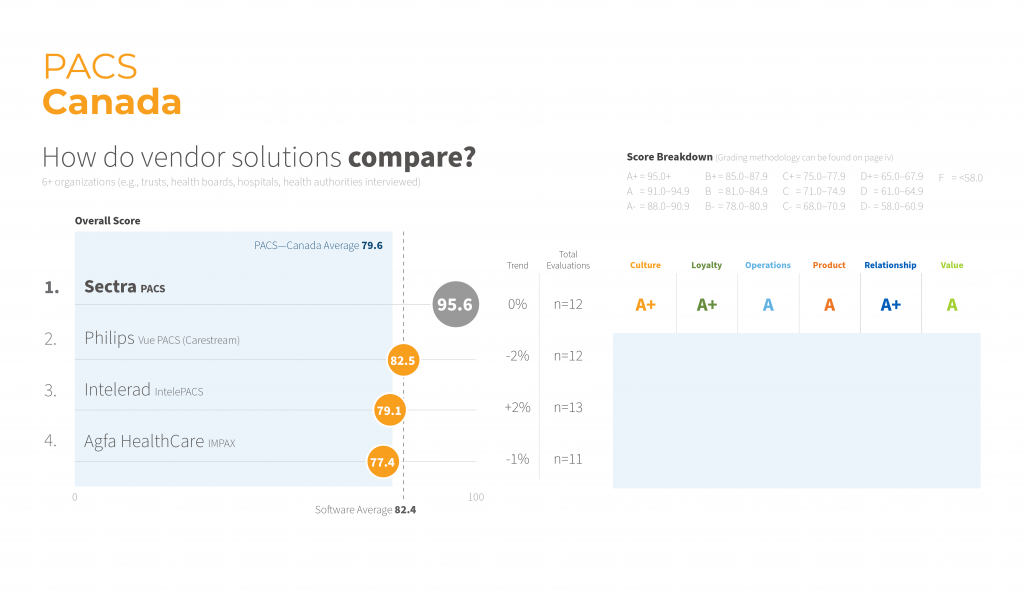The width and height of the screenshot is (1024, 606).
Task: Click Sectra's Culture A+ grade
Action: point(645,304)
